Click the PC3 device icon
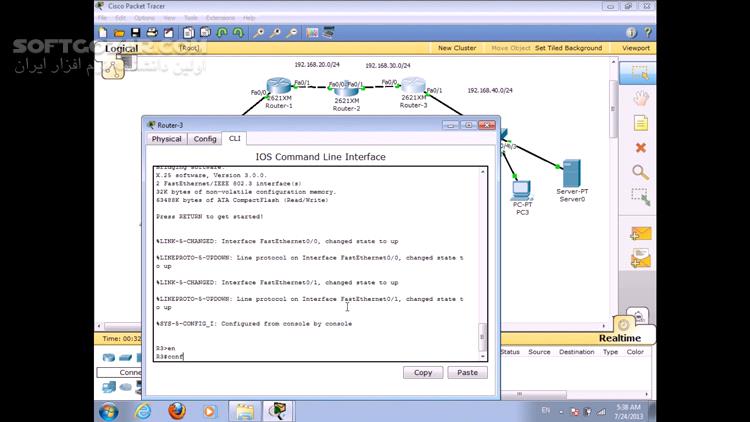Image resolution: width=750 pixels, height=422 pixels. click(521, 191)
